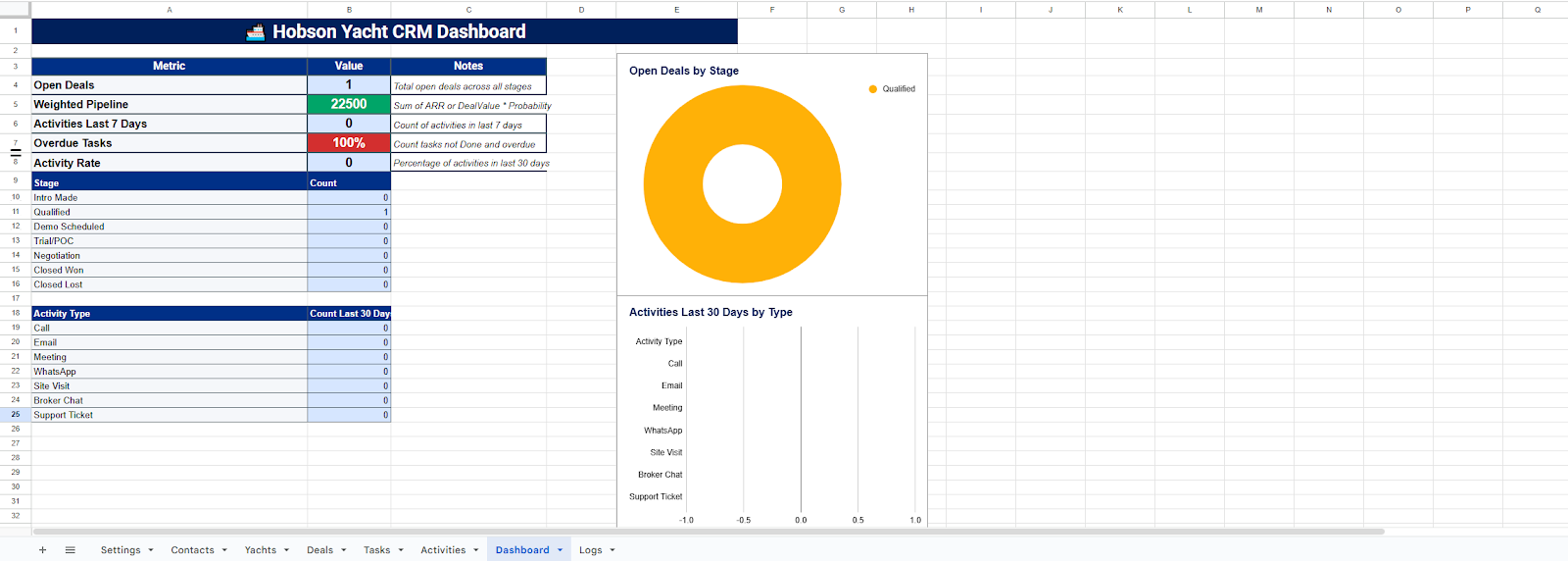Switch to the Contacts sheet tab
The width and height of the screenshot is (1568, 561).
click(x=192, y=550)
